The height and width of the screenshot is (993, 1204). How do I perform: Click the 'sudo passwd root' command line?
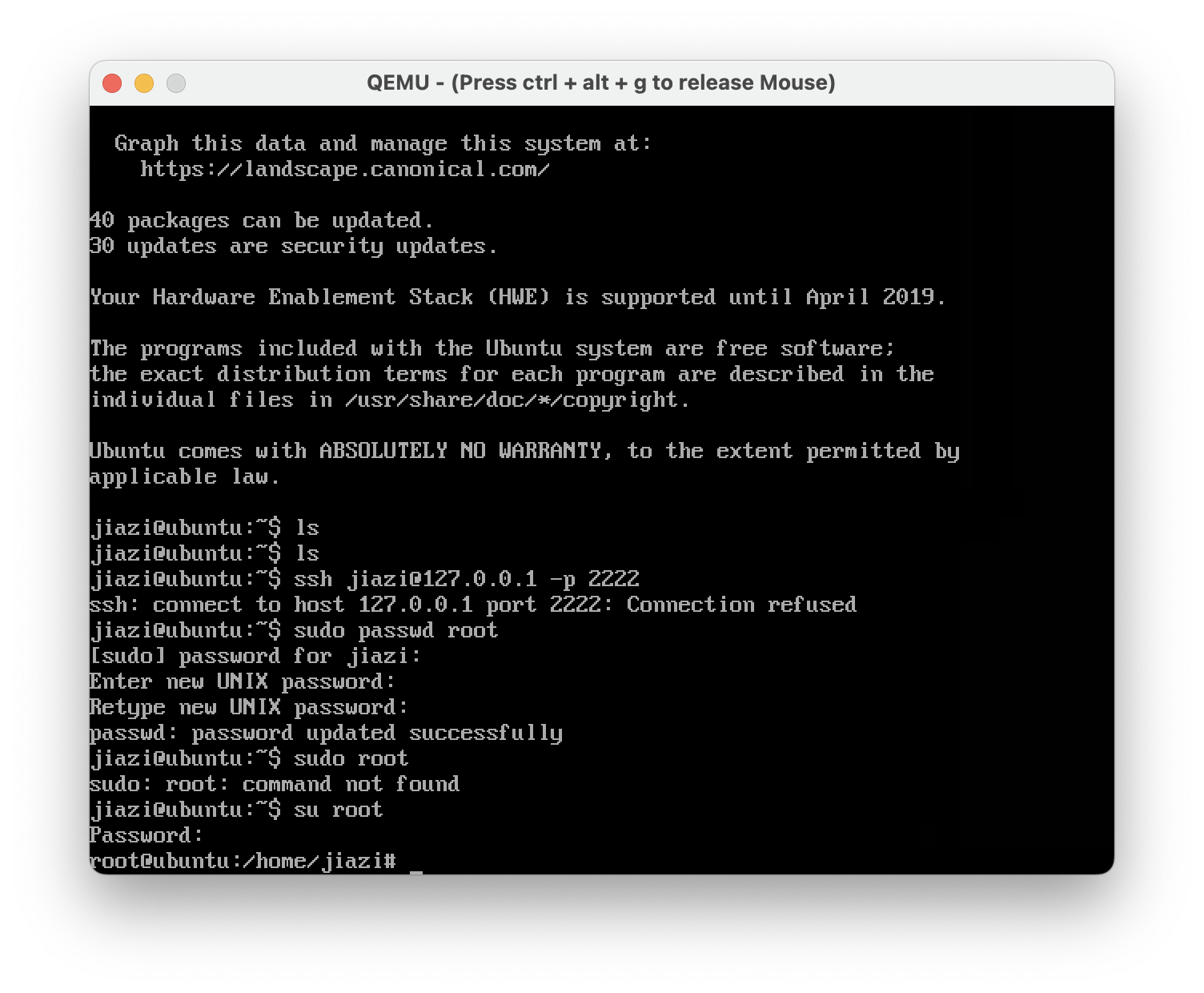pyautogui.click(x=294, y=631)
